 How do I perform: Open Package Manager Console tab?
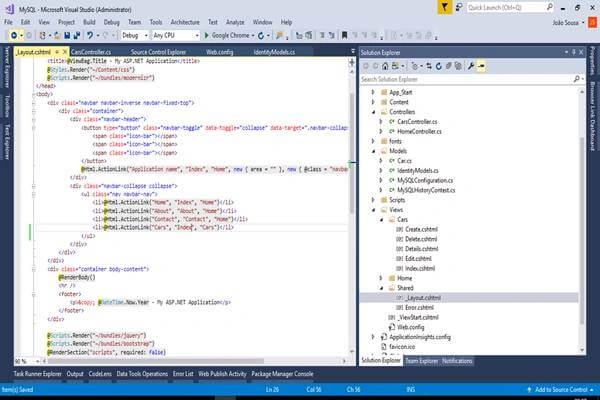coord(282,374)
